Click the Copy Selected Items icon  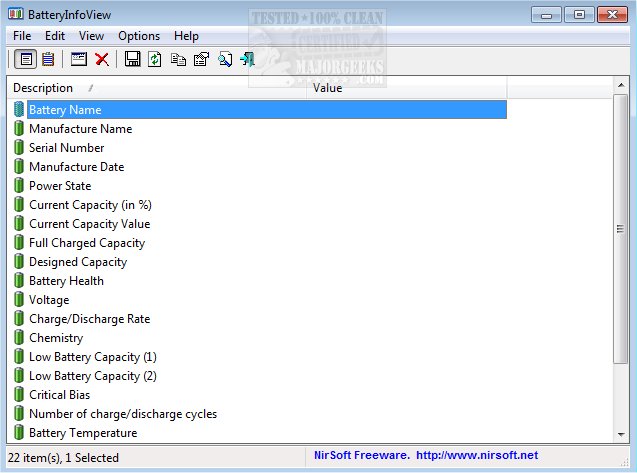coord(178,60)
